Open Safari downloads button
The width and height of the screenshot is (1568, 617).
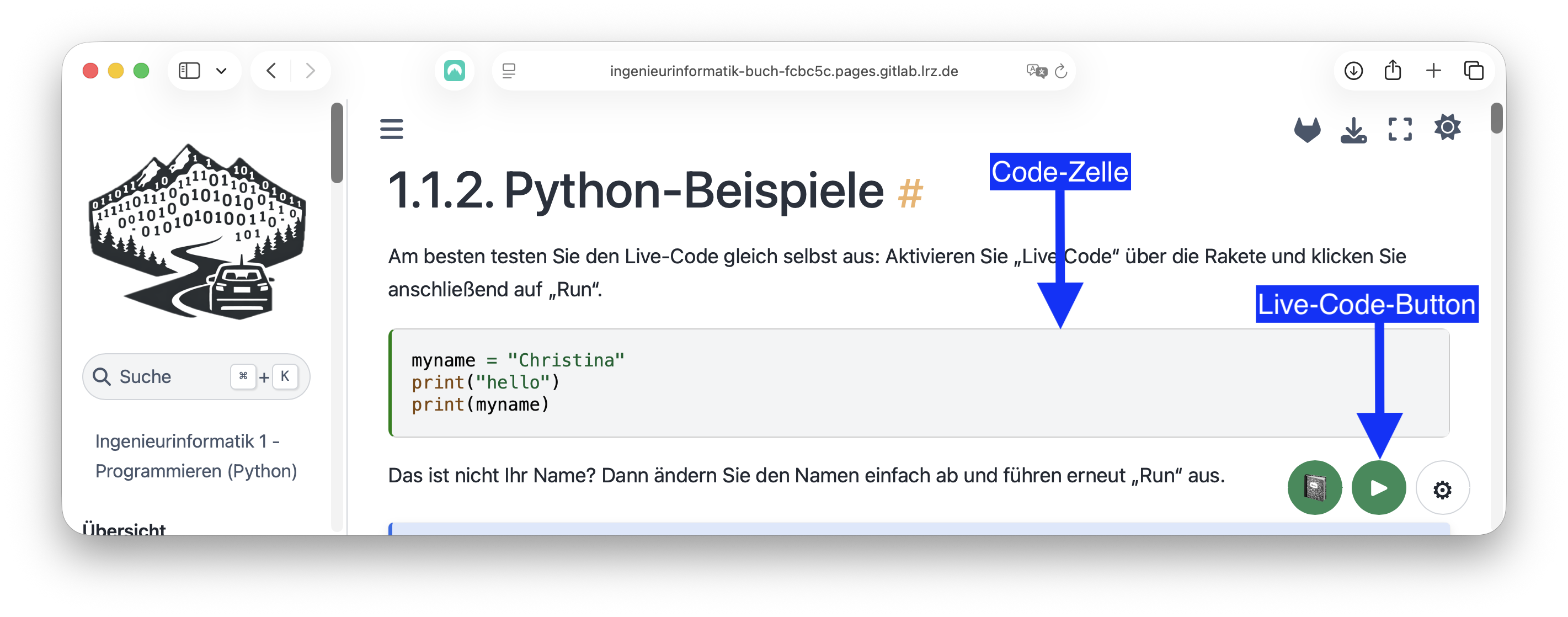(1353, 71)
